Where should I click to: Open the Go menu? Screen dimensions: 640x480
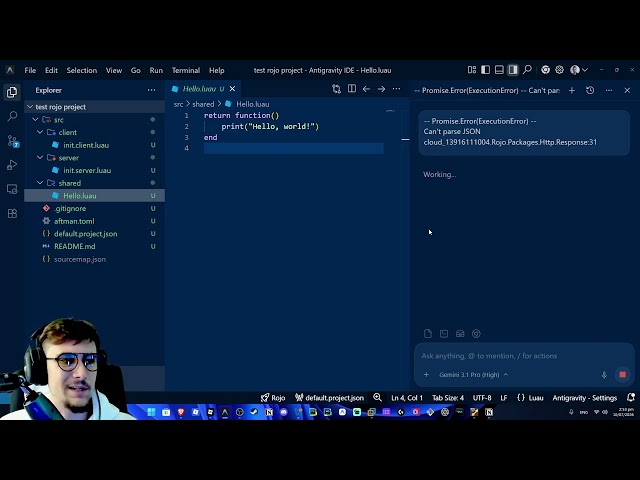point(136,70)
